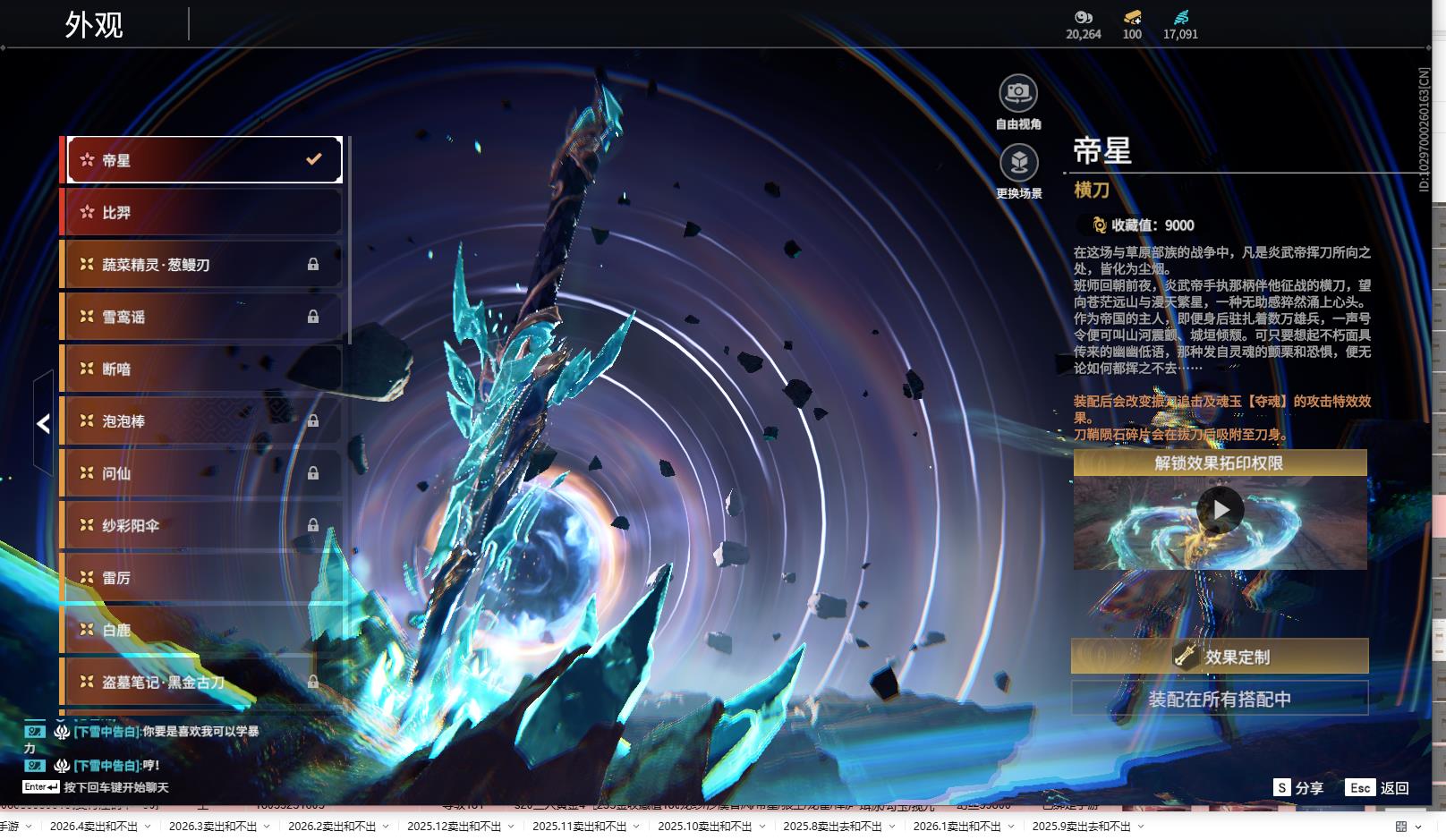Click the lock icon on 雪鸾谣
Screen dimensions: 1446x840
click(313, 317)
